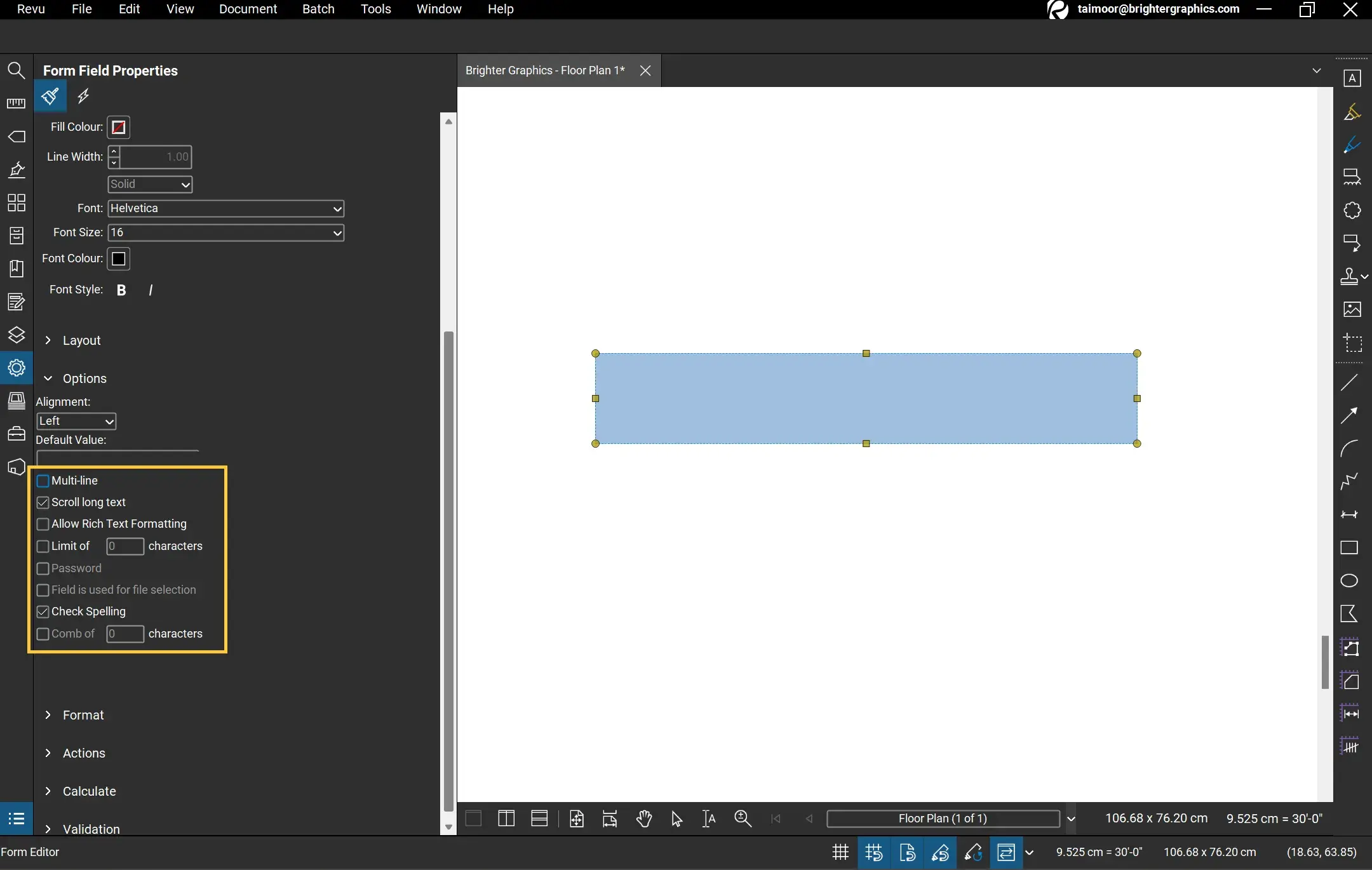Switch to the properties Actions lightning tab
Screen dimensions: 1372x870
point(83,97)
